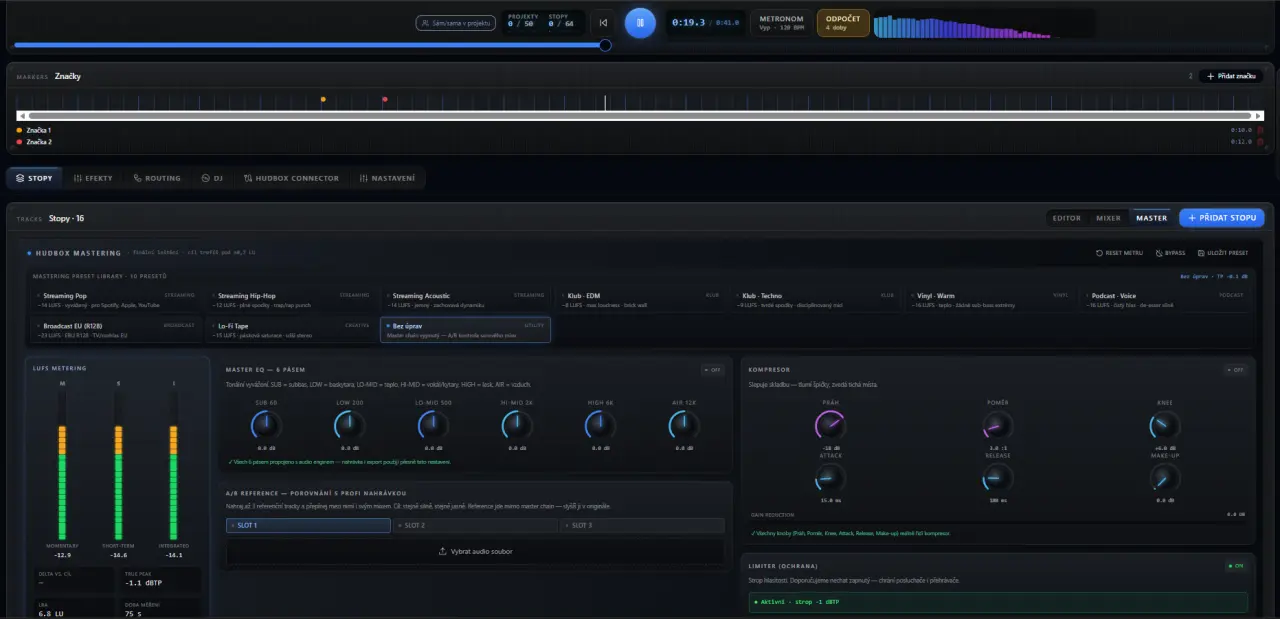The width and height of the screenshot is (1280, 619).
Task: Toggle mastering Bypass
Action: 1170,253
